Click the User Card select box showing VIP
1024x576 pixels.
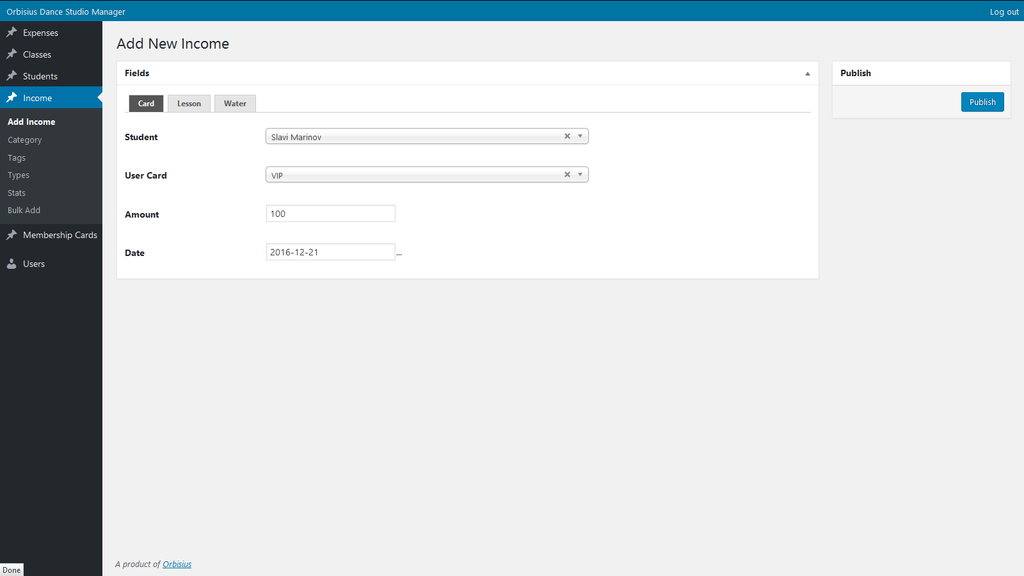pos(427,174)
